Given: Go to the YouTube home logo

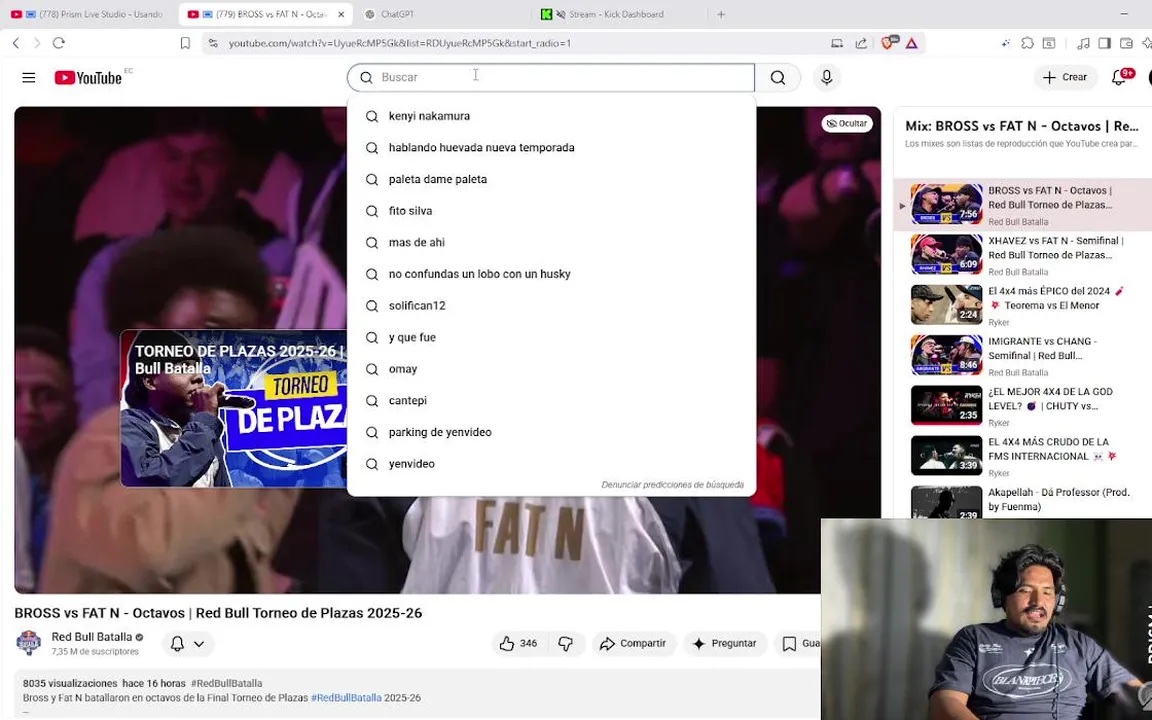Looking at the screenshot, I should (88, 77).
